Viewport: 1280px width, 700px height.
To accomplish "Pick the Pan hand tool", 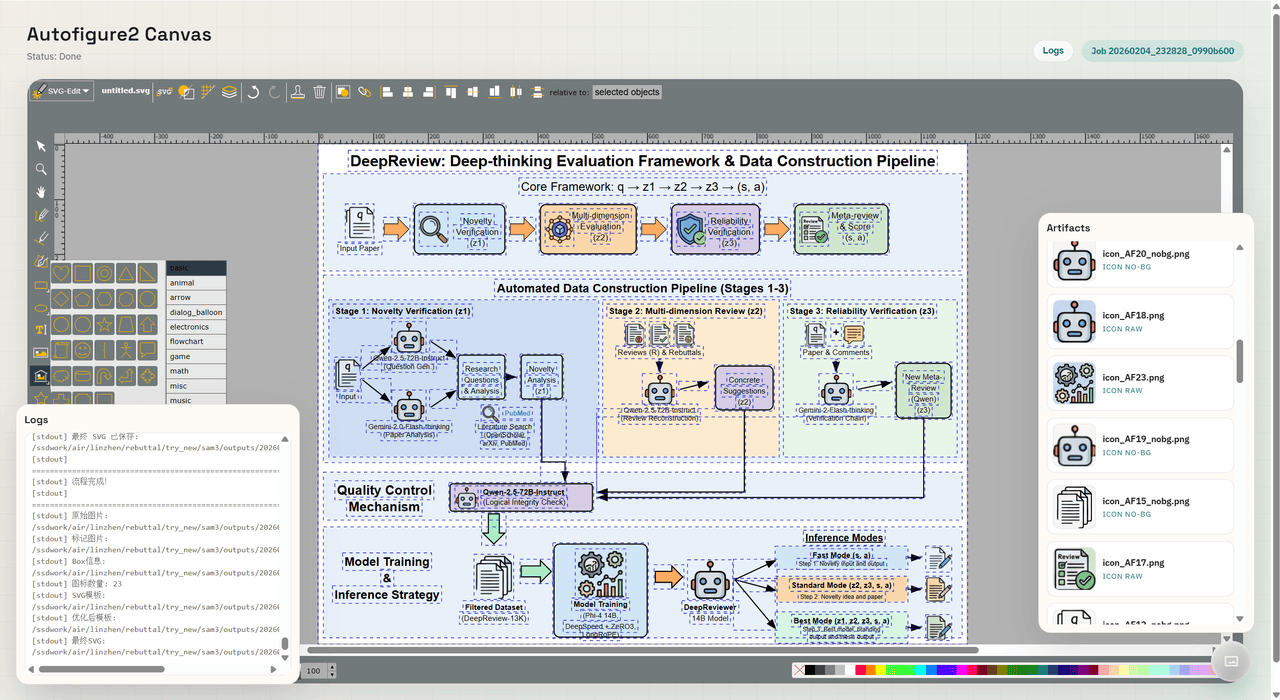I will 41,192.
